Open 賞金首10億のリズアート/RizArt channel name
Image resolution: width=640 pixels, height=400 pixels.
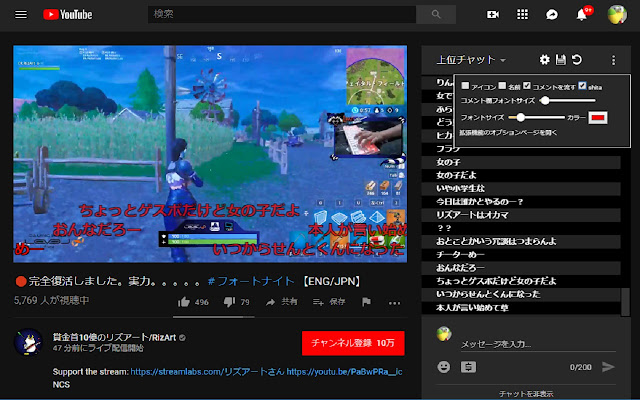[114, 338]
